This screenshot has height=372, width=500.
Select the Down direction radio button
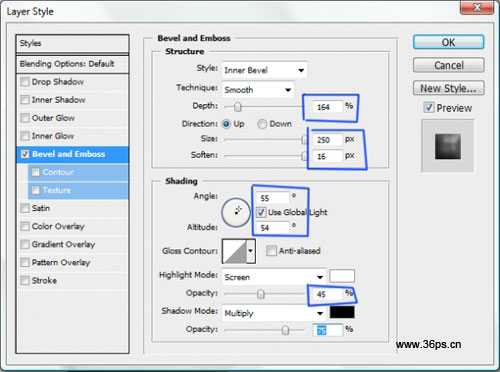(x=262, y=124)
